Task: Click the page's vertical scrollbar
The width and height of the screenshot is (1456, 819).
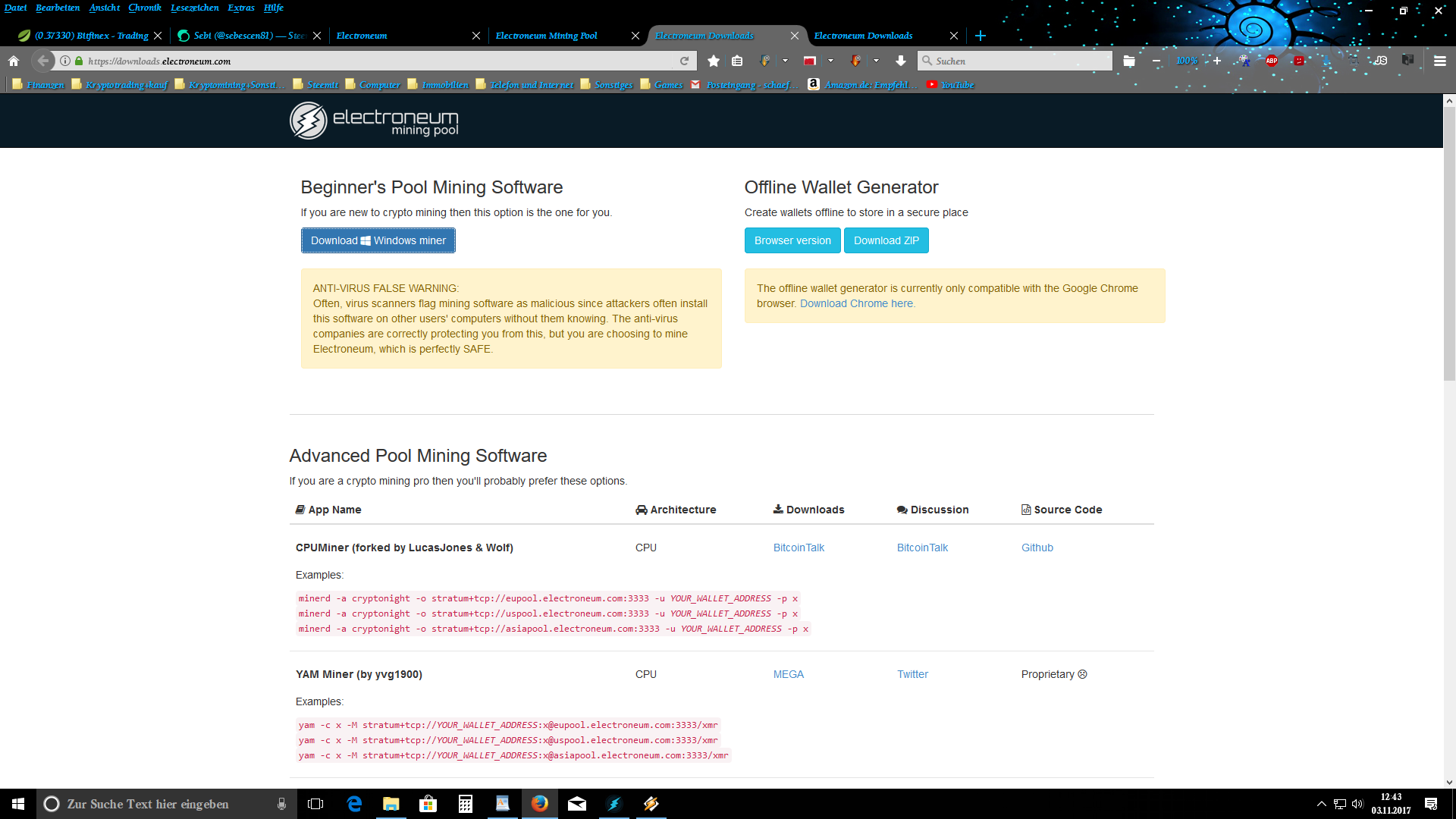Action: (1448, 243)
